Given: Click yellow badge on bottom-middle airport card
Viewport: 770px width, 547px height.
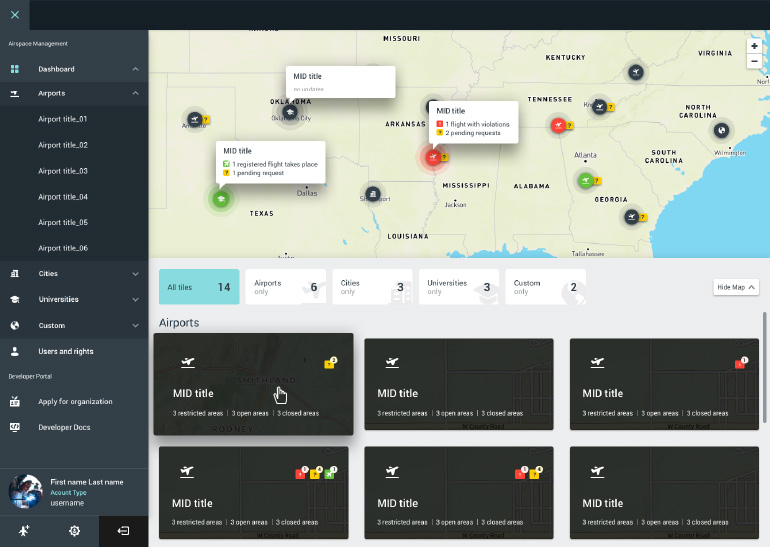Looking at the screenshot, I should [x=535, y=473].
